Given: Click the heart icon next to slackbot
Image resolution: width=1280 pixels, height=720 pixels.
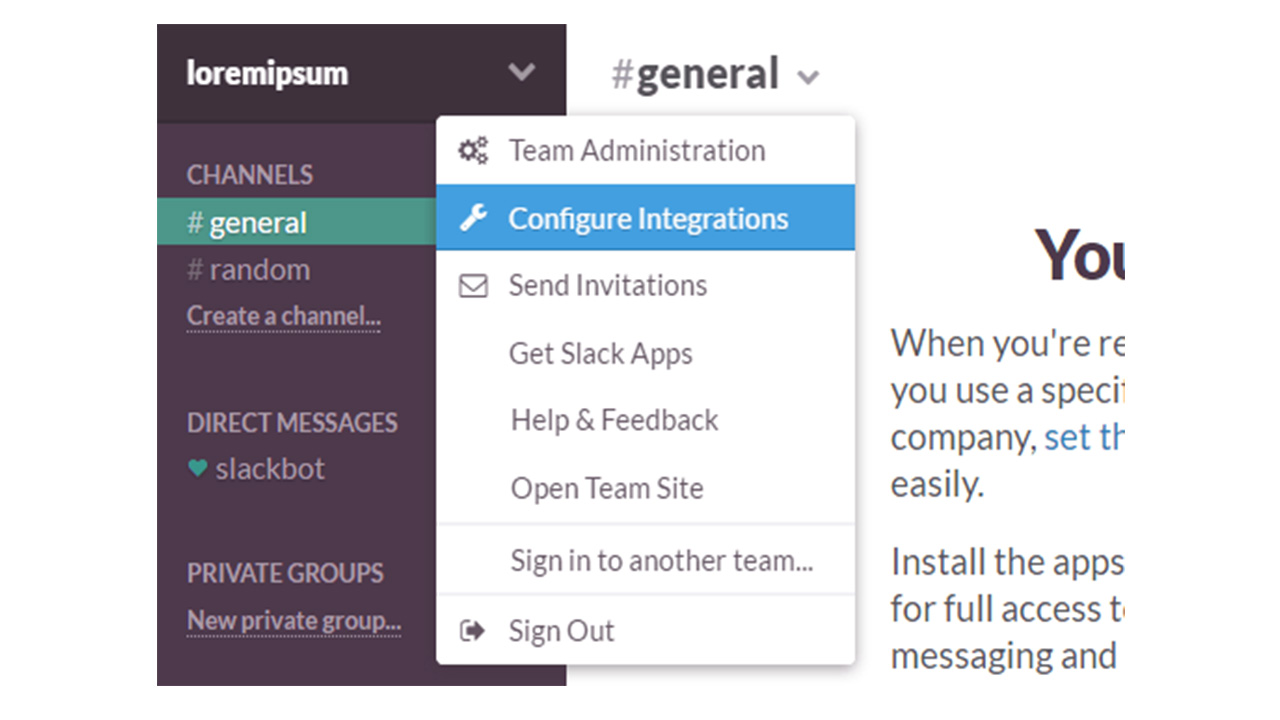Looking at the screenshot, I should [x=198, y=468].
